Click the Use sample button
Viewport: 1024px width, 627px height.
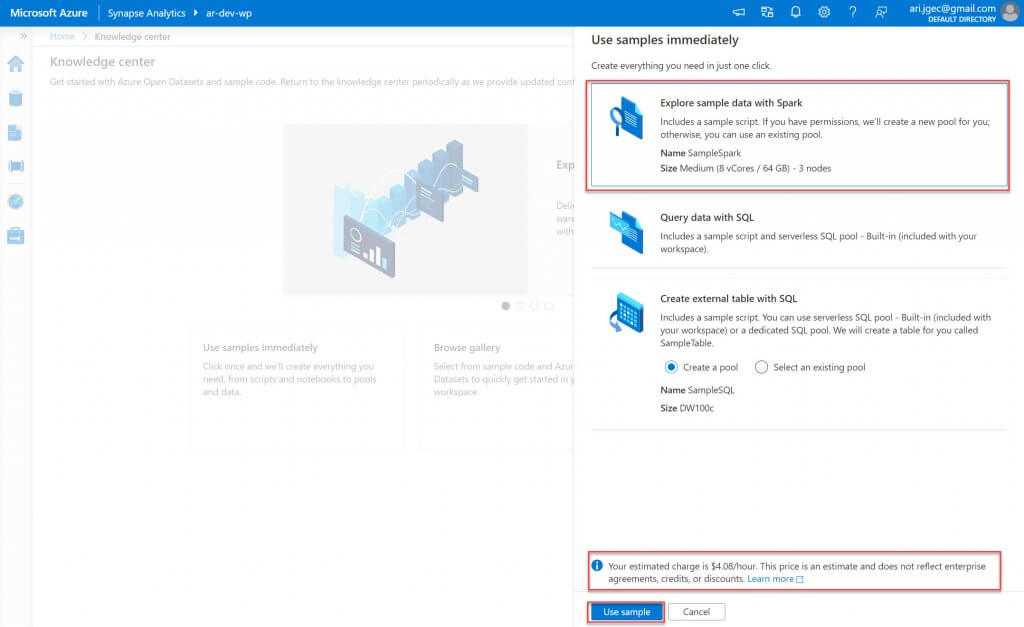click(x=626, y=612)
